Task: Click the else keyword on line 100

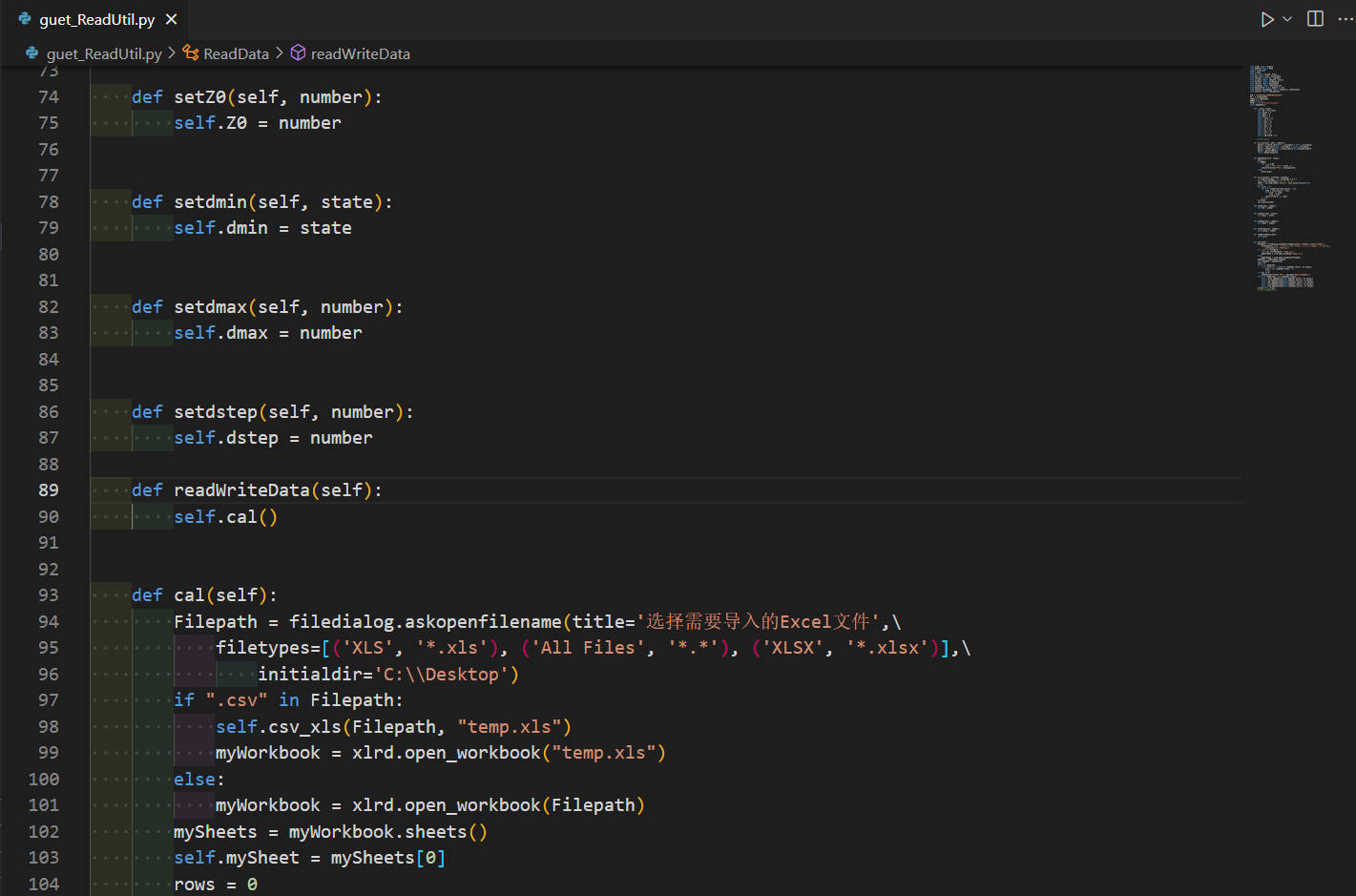Action: (195, 779)
